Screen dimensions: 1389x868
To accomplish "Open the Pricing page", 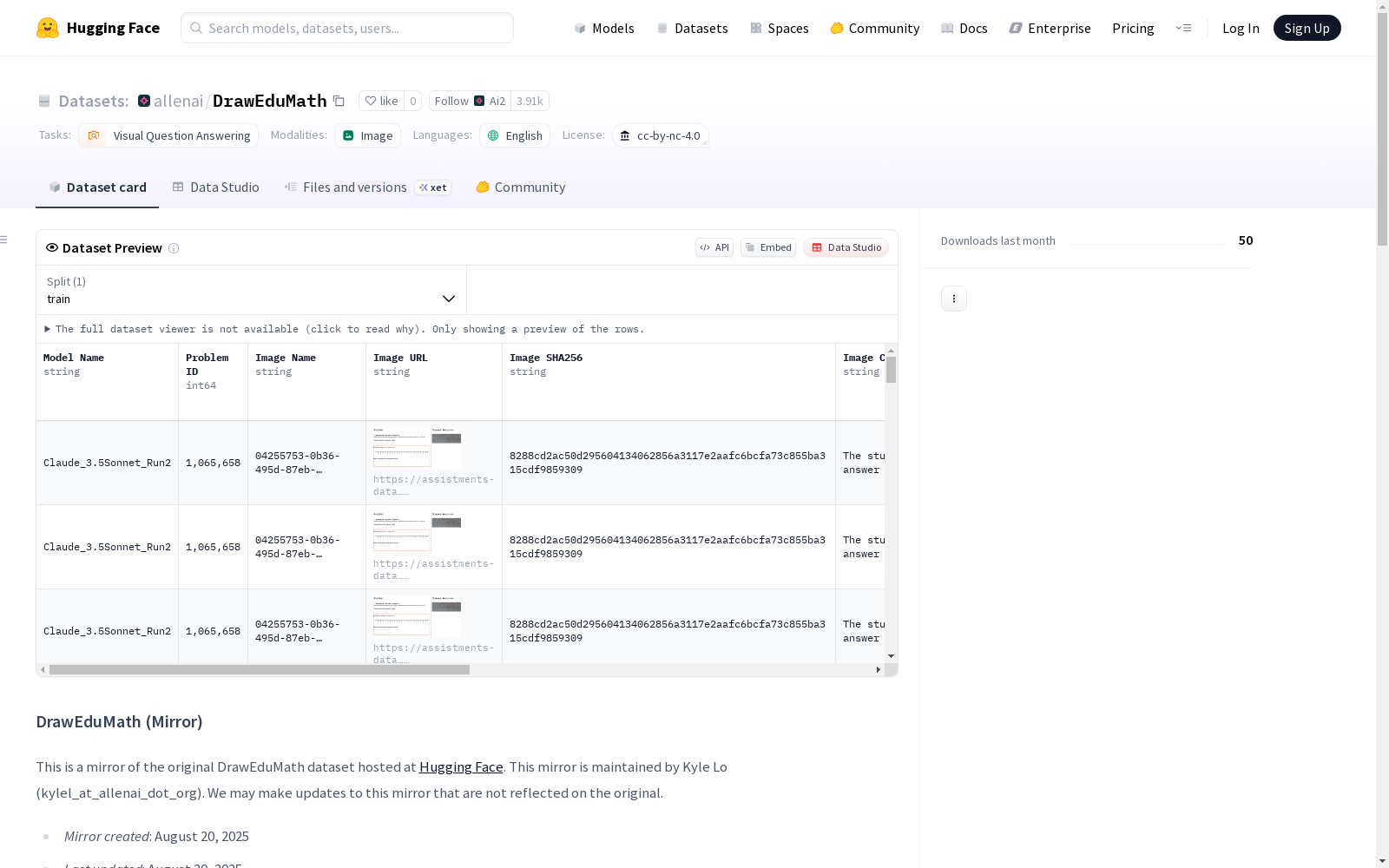I will [x=1133, y=28].
